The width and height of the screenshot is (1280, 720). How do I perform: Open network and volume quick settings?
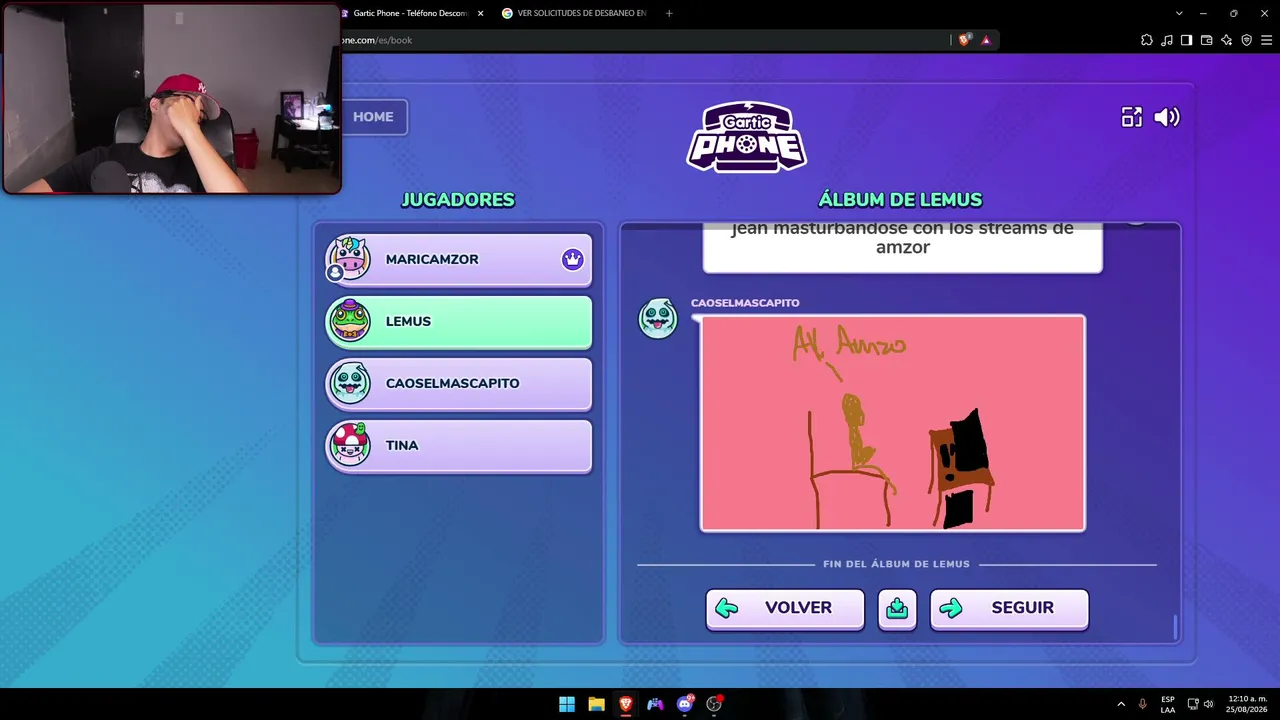1200,704
